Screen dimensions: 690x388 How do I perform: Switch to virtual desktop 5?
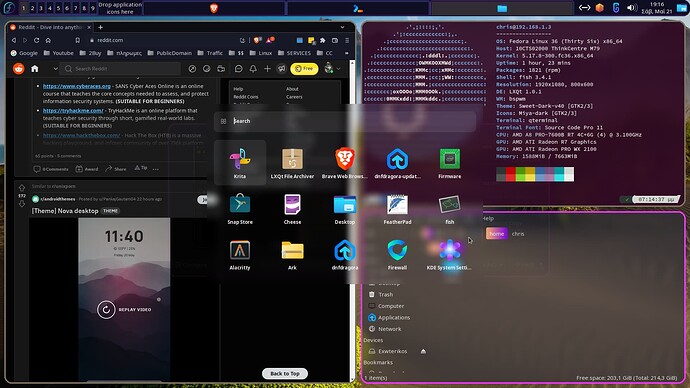[x=58, y=8]
